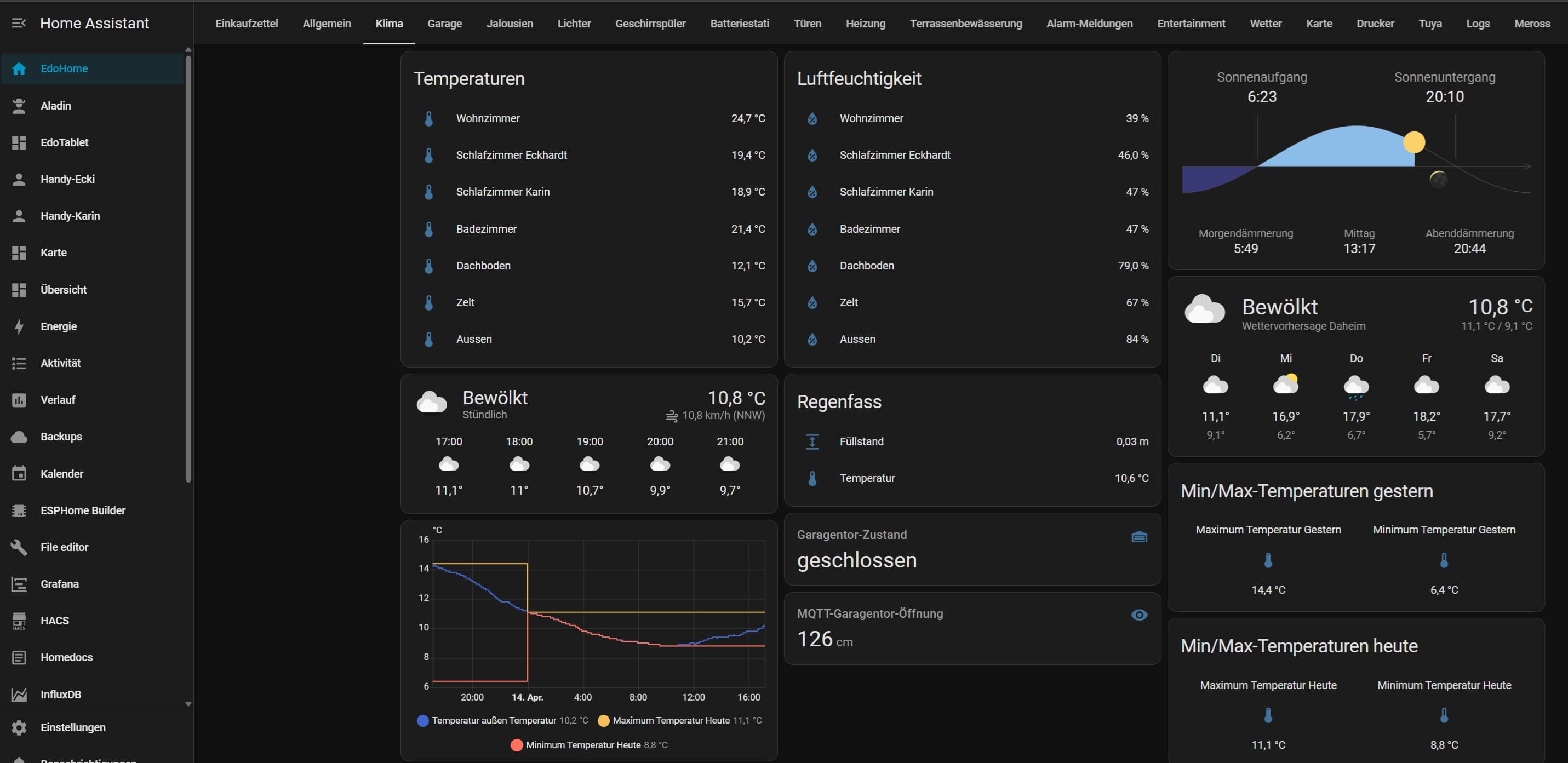
Task: Click the sun marker on the horizon card
Action: point(1414,142)
